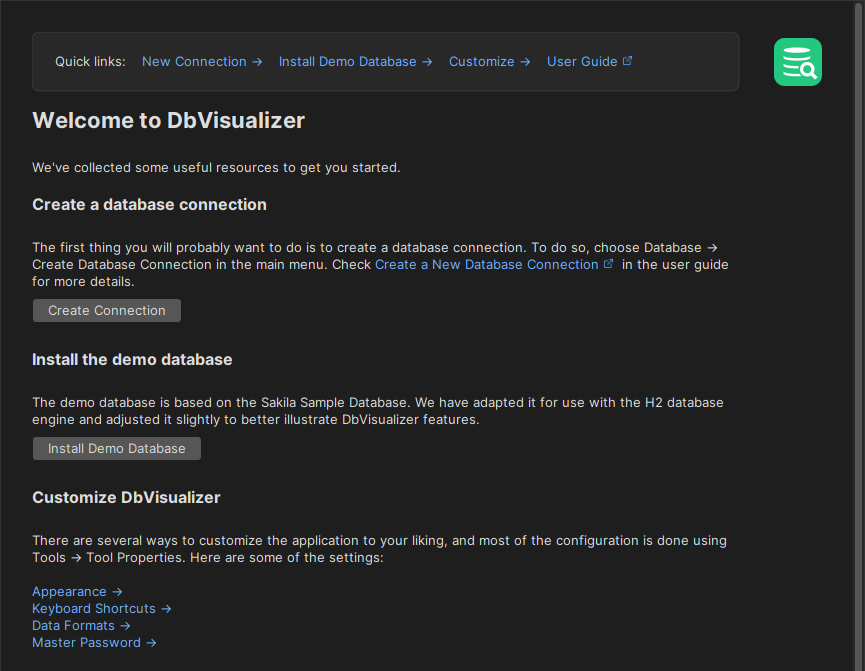Screen dimensions: 865x671
Task: Click the Create a database connection heading
Action: pos(149,205)
